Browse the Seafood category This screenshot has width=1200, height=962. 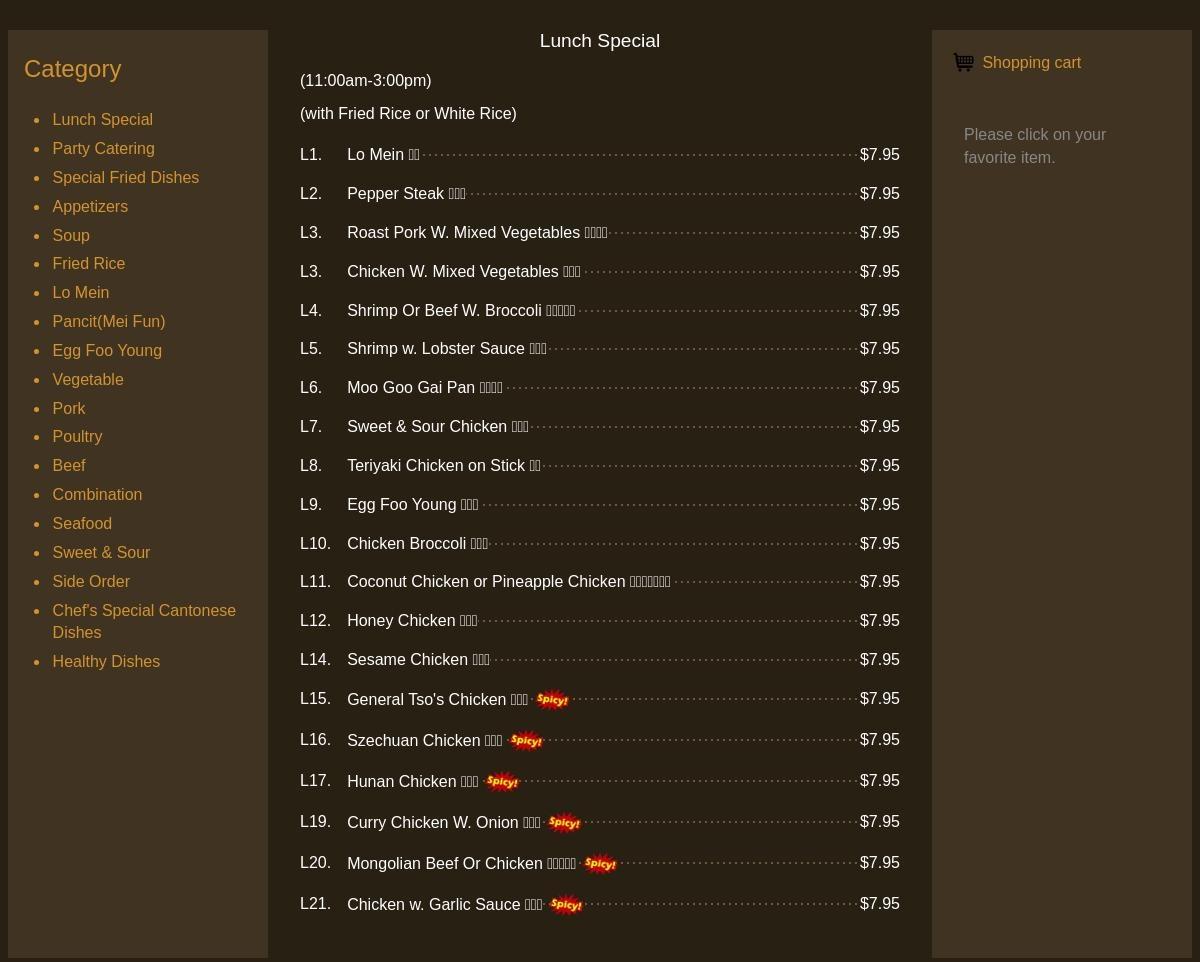coord(82,524)
